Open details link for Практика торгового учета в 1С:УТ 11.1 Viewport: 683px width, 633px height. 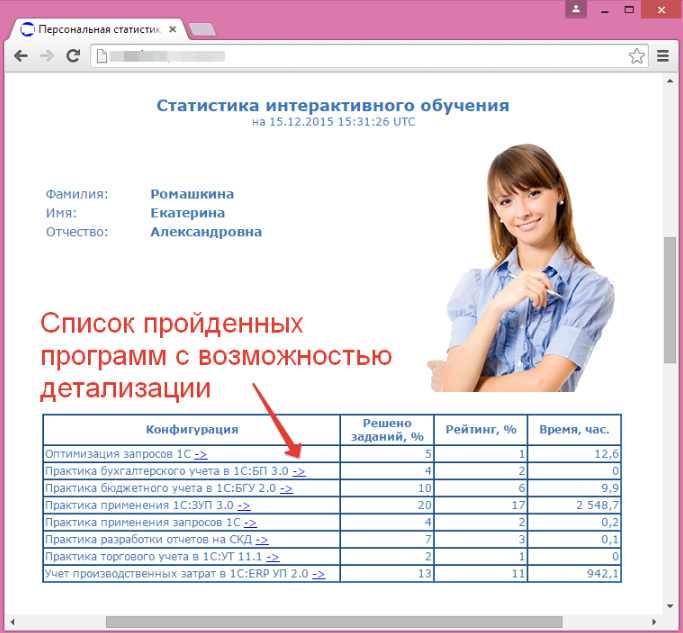pos(273,557)
